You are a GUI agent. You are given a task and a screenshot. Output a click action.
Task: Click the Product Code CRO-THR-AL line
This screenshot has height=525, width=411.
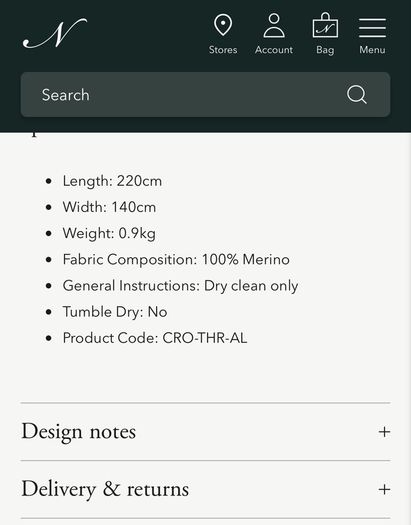tap(155, 338)
